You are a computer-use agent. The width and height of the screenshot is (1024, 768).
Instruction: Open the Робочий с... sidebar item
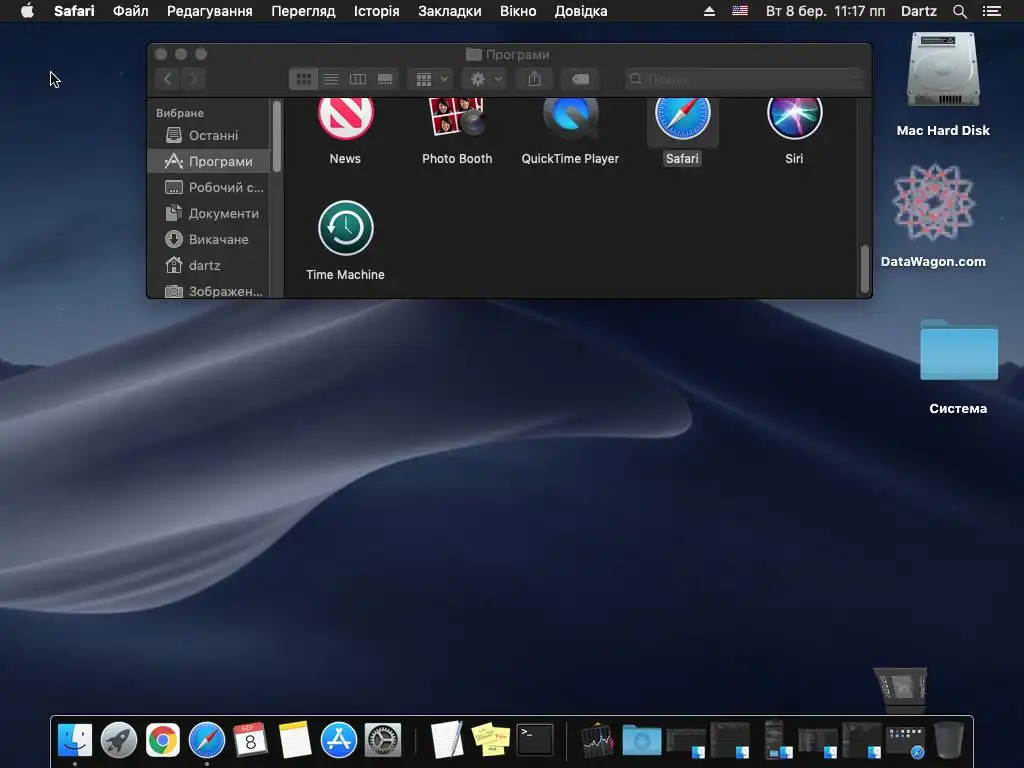pos(209,187)
